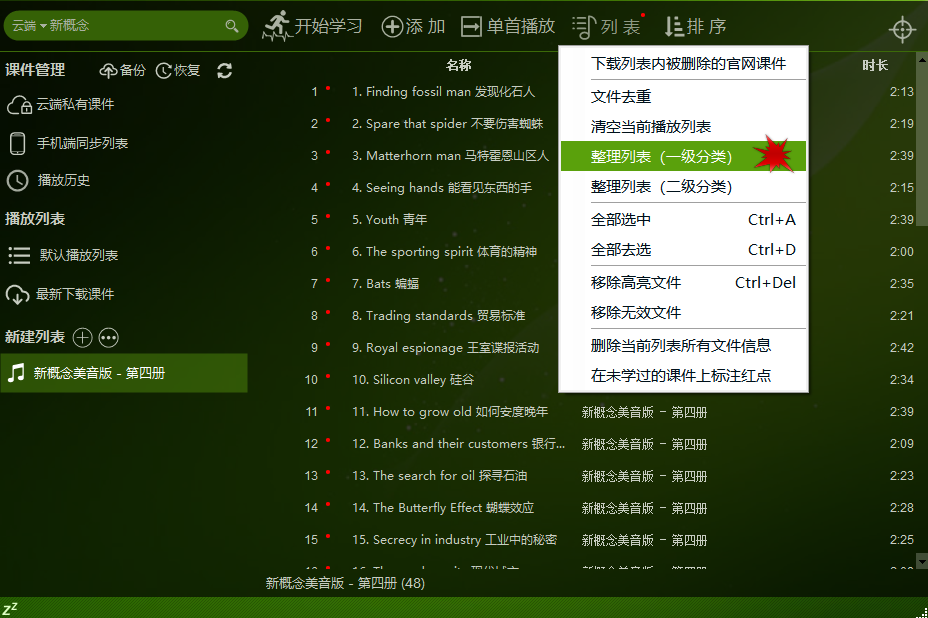Viewport: 928px width, 618px height.
Task: Click 备份 cloud backup button
Action: (122, 70)
